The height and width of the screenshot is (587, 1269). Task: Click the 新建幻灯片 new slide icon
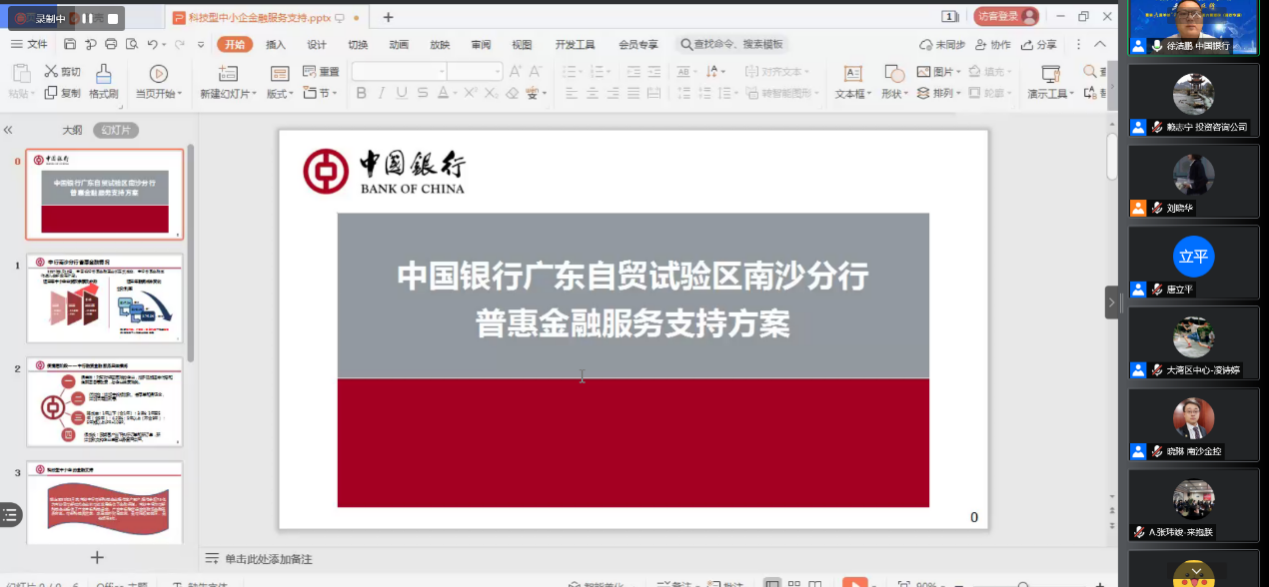click(227, 72)
